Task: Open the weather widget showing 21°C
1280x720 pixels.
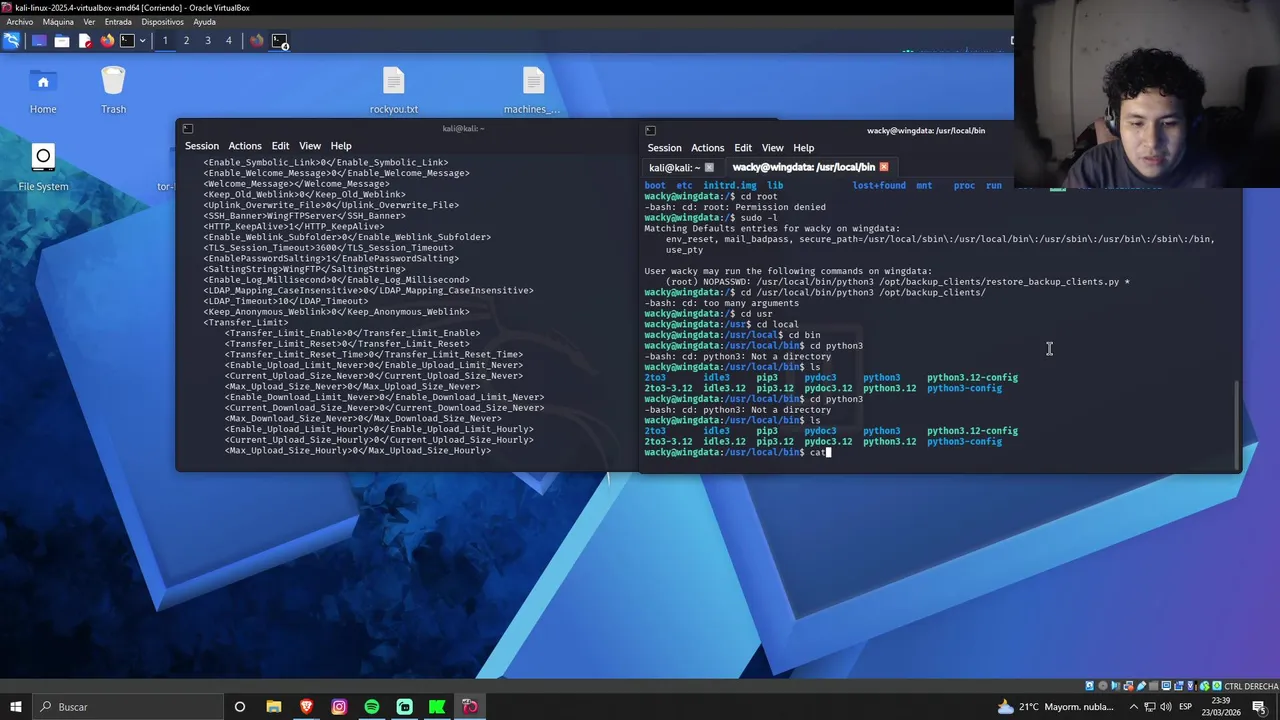Action: [1055, 707]
